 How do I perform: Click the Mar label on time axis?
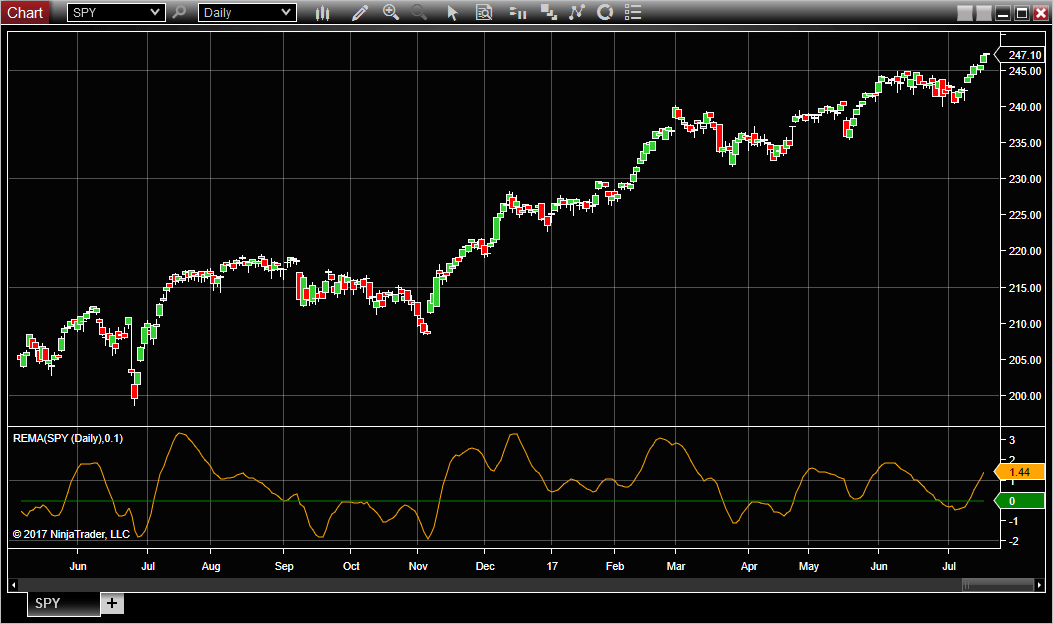(x=676, y=566)
